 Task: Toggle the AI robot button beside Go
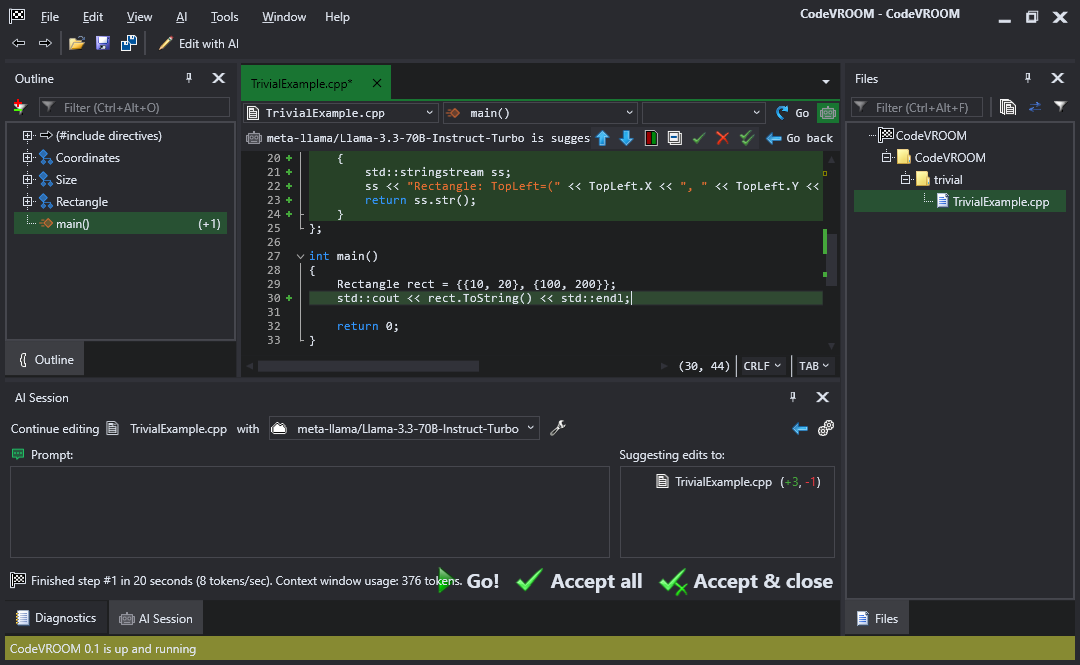pyautogui.click(x=827, y=113)
